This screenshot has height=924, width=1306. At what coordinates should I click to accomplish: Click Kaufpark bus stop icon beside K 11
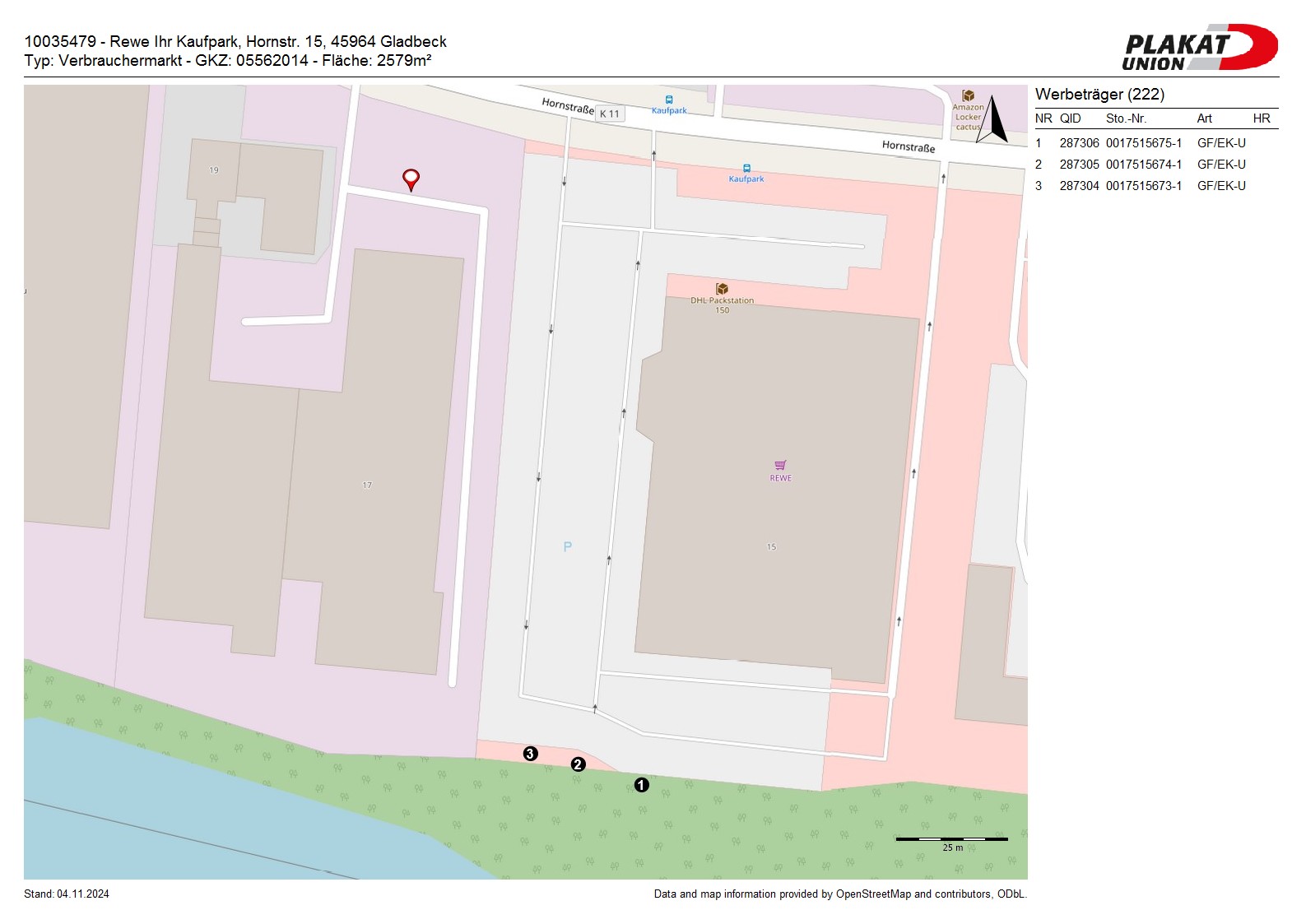tap(669, 100)
